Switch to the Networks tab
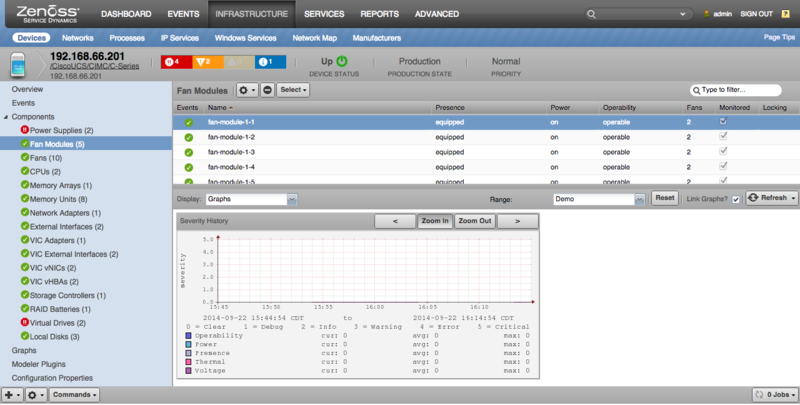 (x=78, y=38)
